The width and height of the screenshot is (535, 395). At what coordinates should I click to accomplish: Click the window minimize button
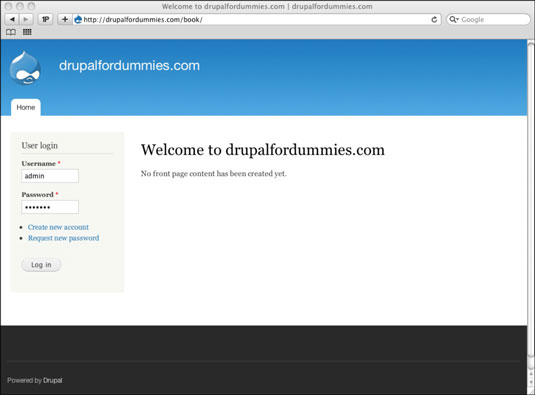(20, 6)
